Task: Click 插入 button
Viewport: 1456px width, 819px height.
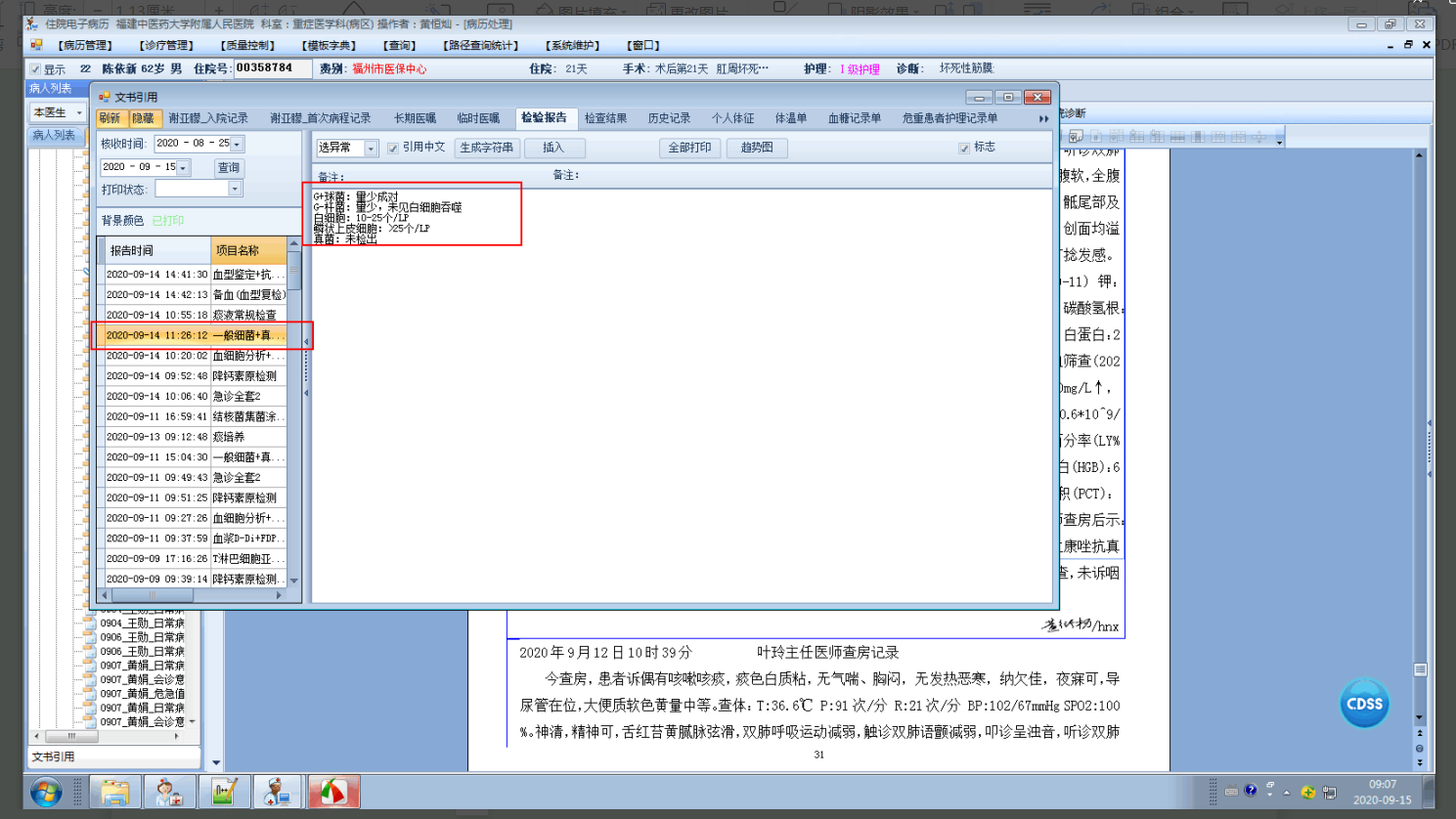Action: pos(553,148)
